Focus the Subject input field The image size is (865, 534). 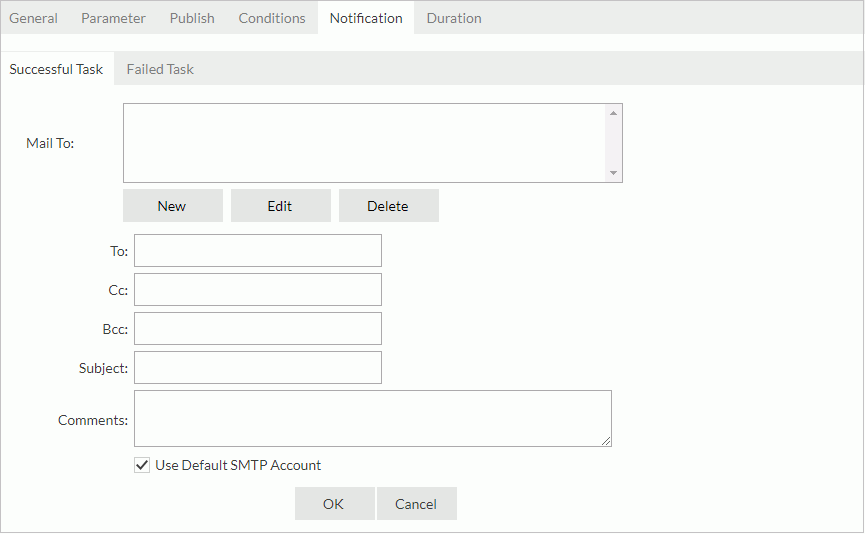click(x=258, y=367)
